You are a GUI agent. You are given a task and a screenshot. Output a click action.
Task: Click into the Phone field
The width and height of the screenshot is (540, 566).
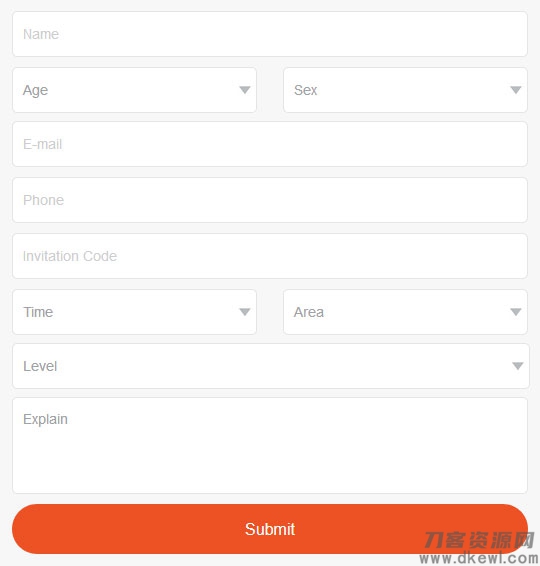point(270,200)
